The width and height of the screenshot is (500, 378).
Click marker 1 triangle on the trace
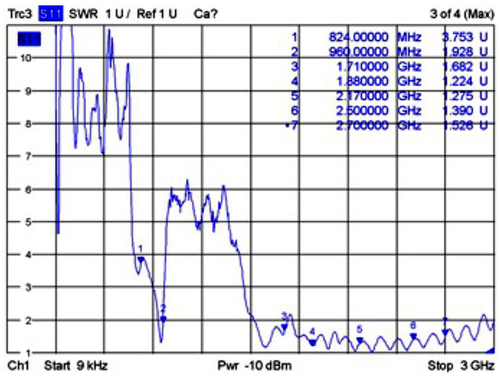(141, 259)
